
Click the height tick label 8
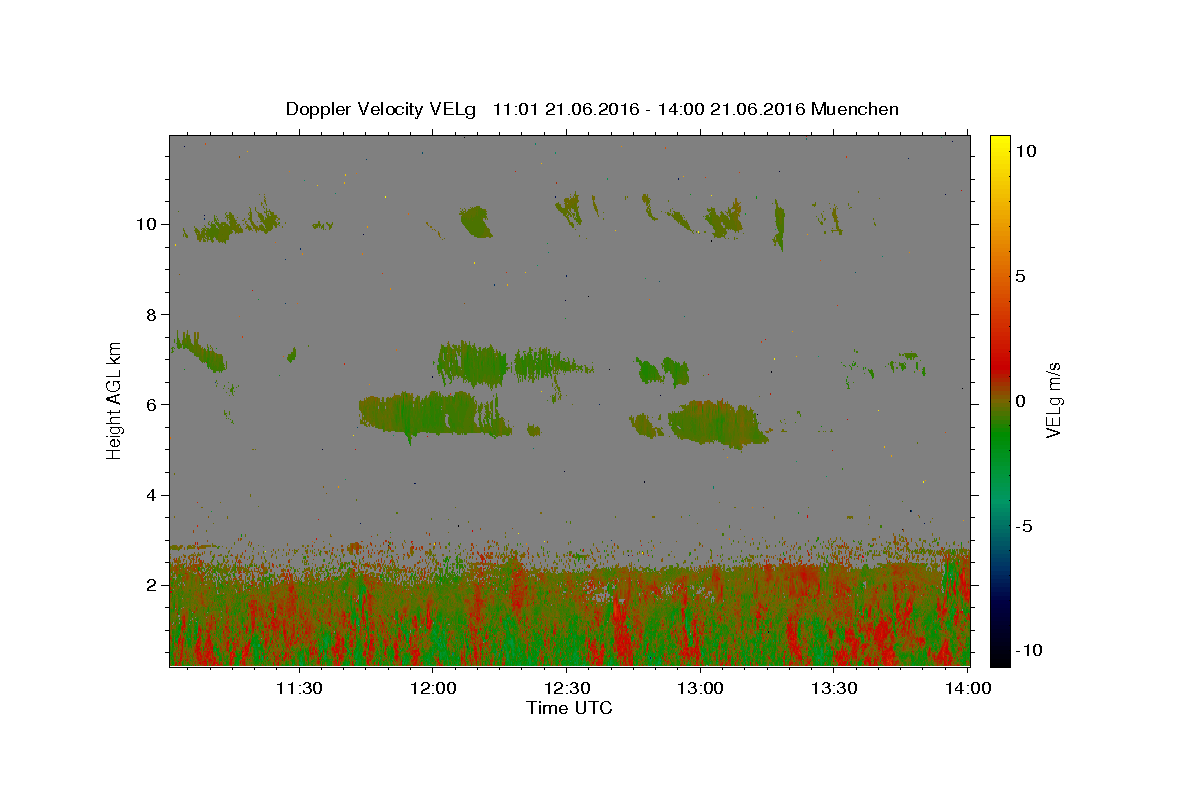tap(152, 314)
